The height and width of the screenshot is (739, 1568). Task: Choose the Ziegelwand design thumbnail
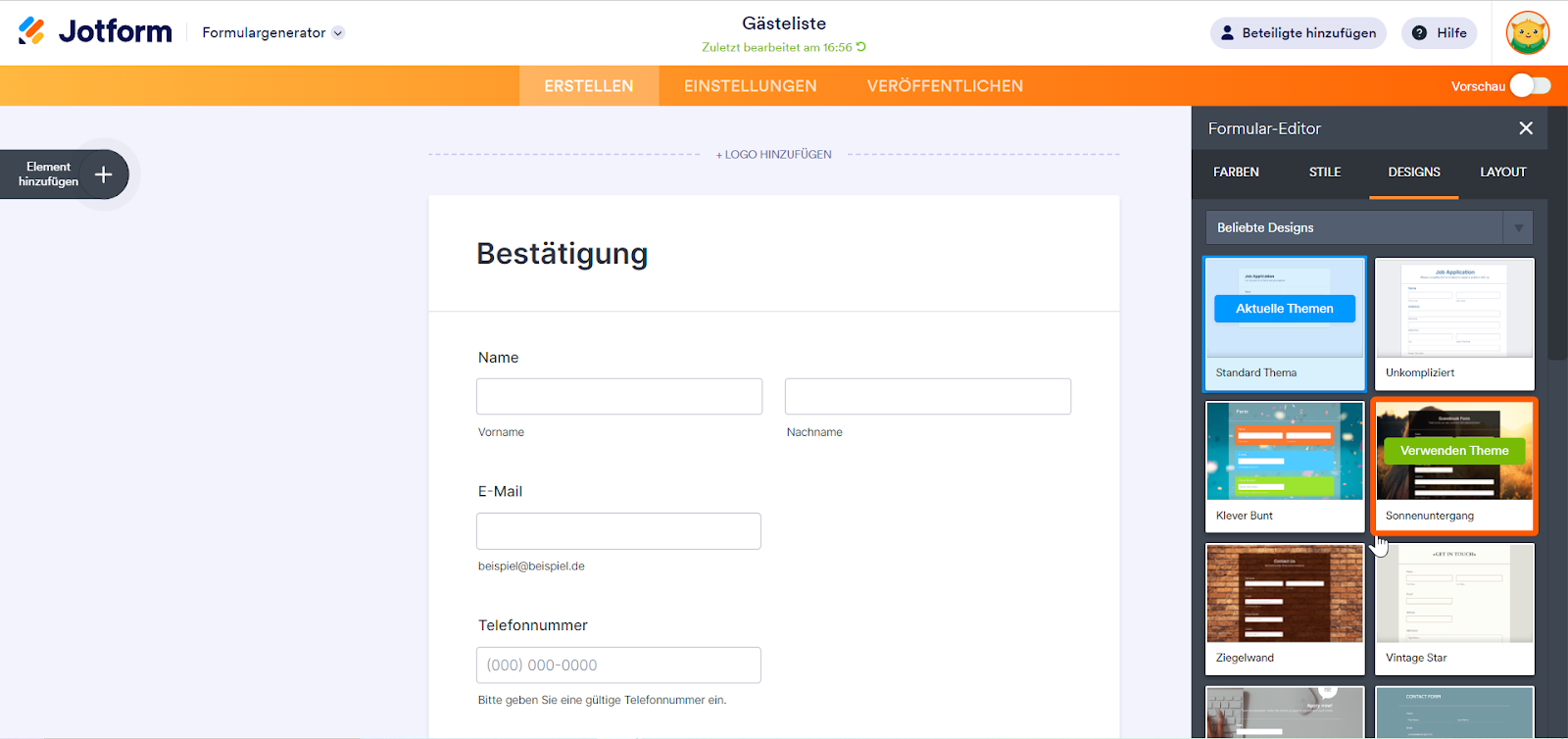tap(1284, 595)
